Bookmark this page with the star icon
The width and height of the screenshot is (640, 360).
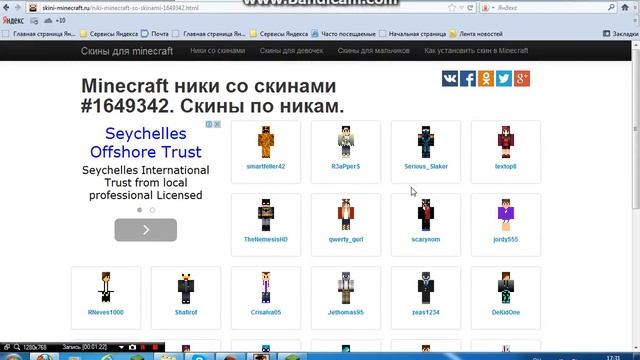point(451,7)
